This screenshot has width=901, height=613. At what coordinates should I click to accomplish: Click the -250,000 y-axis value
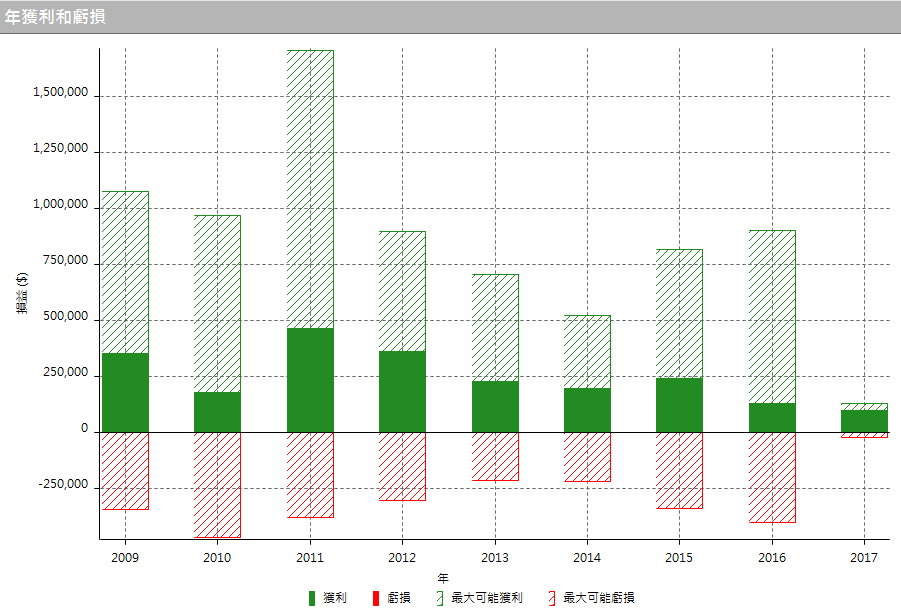point(63,484)
